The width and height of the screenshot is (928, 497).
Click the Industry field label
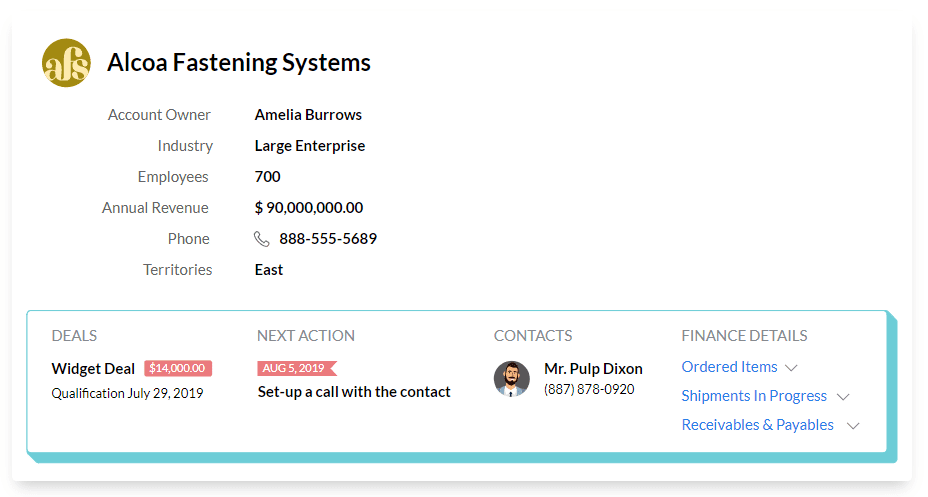click(185, 146)
